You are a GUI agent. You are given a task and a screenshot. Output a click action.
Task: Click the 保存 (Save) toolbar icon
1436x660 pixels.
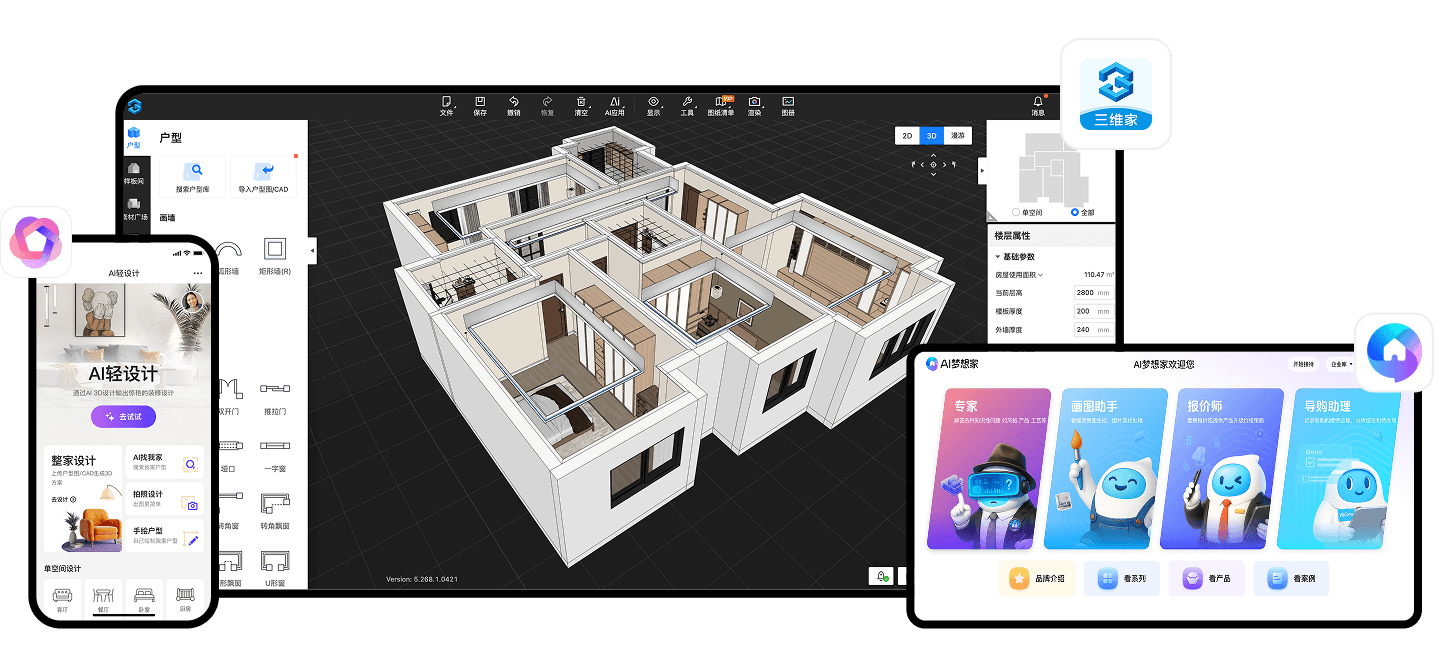coord(480,106)
